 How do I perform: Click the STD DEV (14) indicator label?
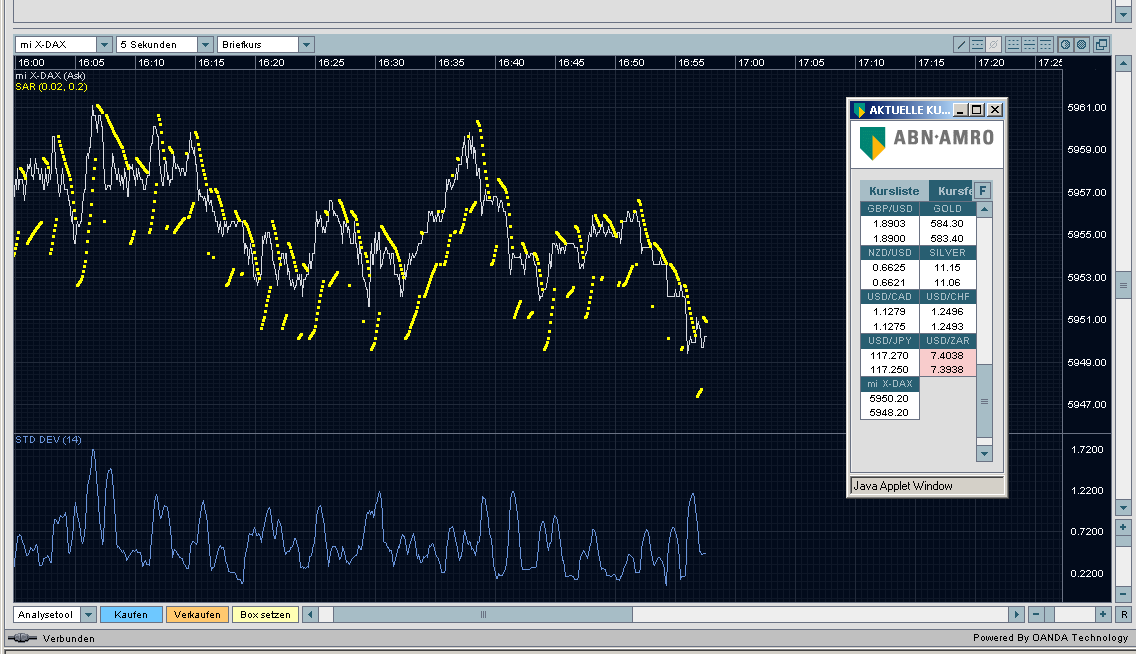tap(49, 440)
